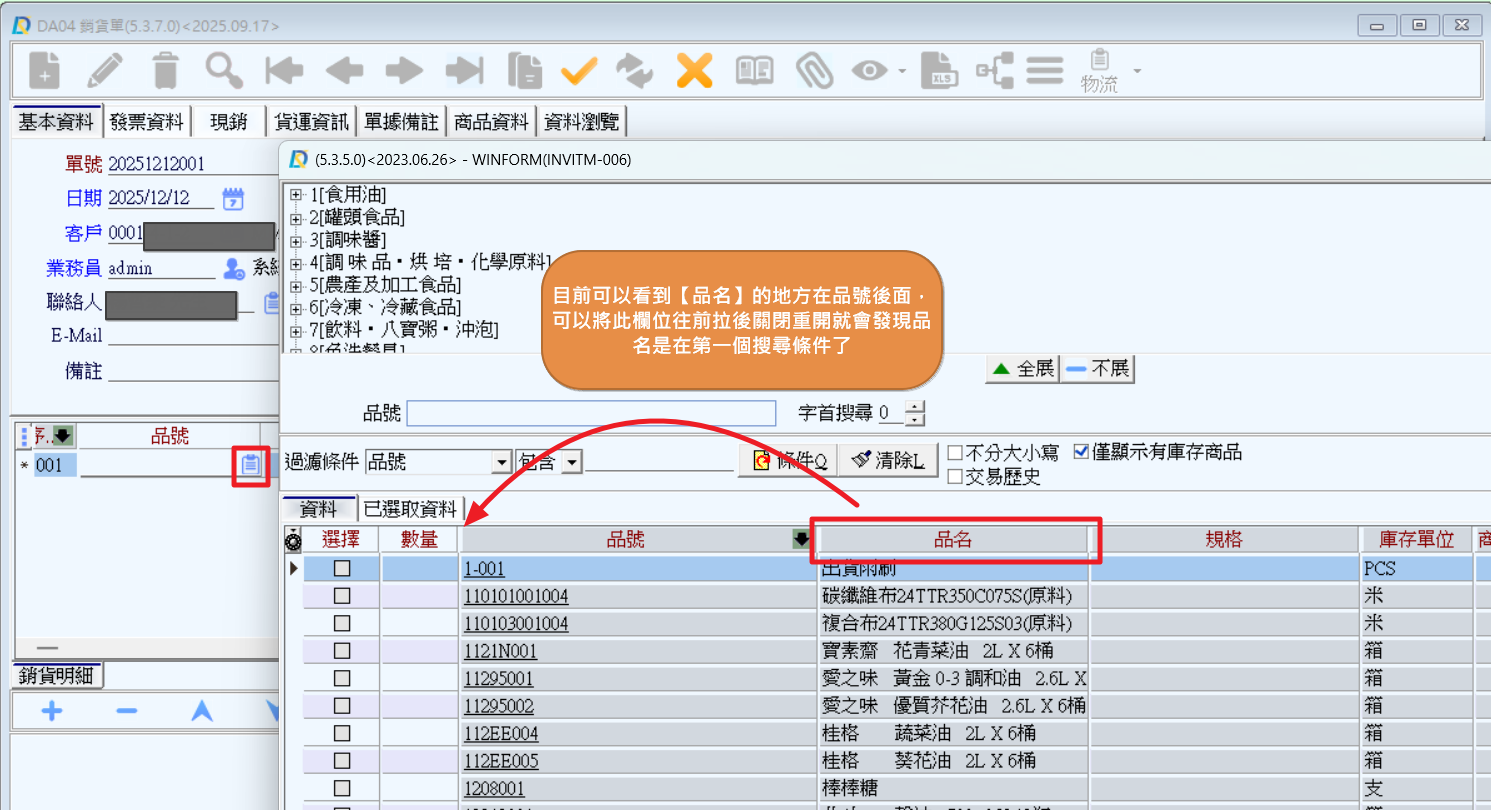The height and width of the screenshot is (810, 1491).
Task: Expand the 3[調味醬] category node
Action: 296,240
